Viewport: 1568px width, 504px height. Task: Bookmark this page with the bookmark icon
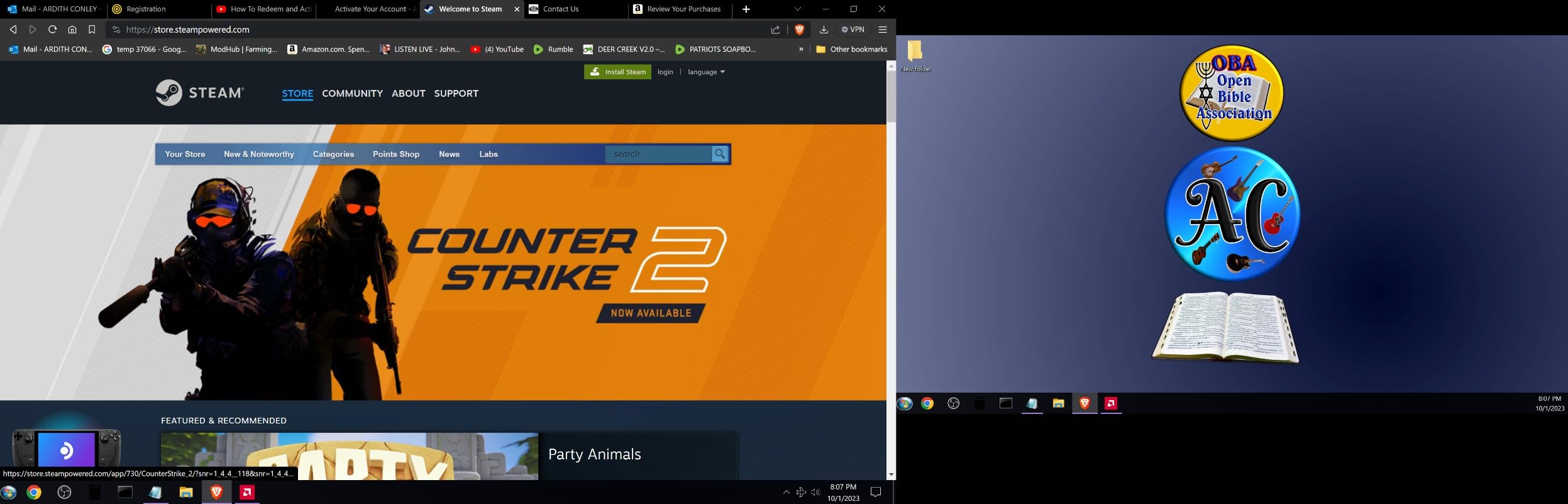pos(92,30)
